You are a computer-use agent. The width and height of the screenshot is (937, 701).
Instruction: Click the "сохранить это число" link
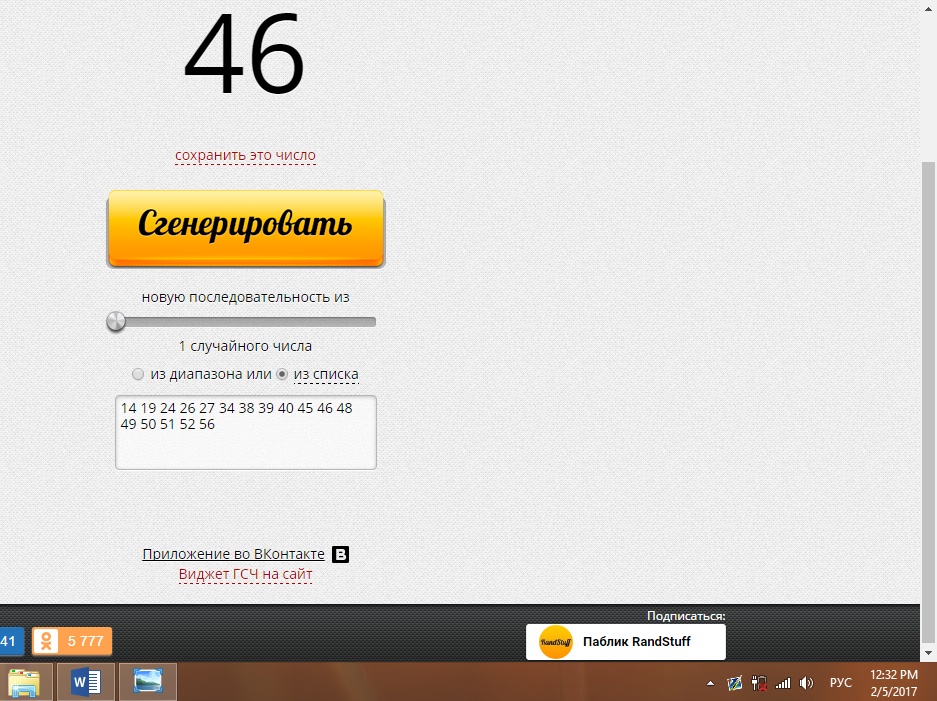pos(245,156)
